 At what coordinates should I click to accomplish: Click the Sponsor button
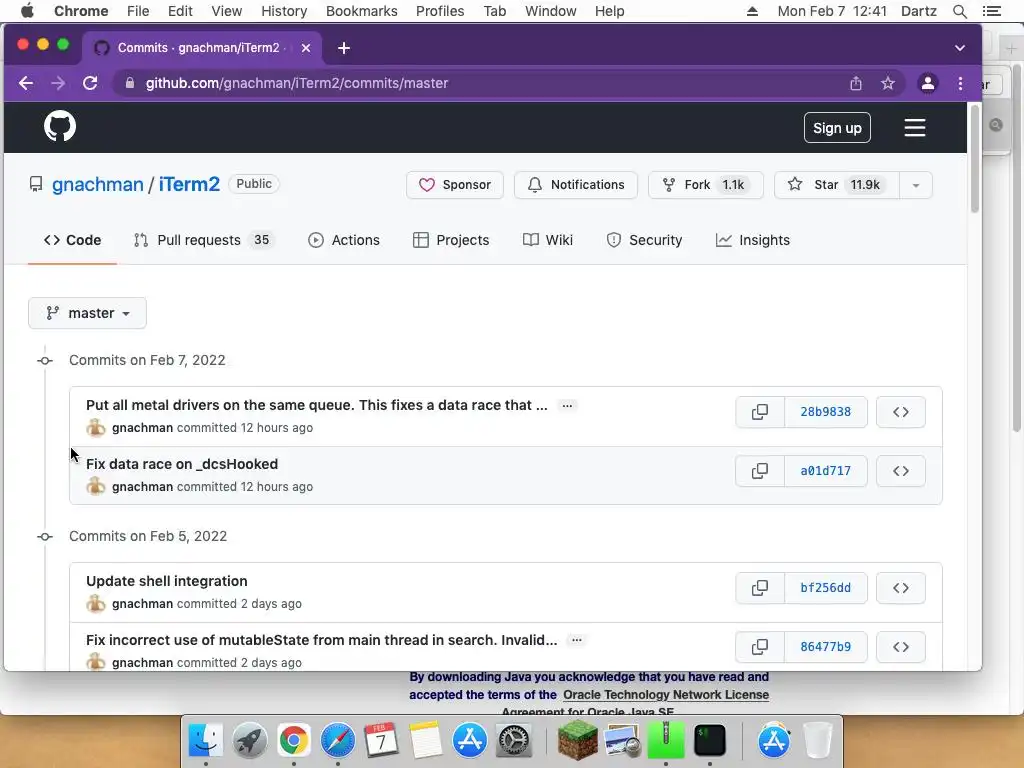tap(455, 185)
